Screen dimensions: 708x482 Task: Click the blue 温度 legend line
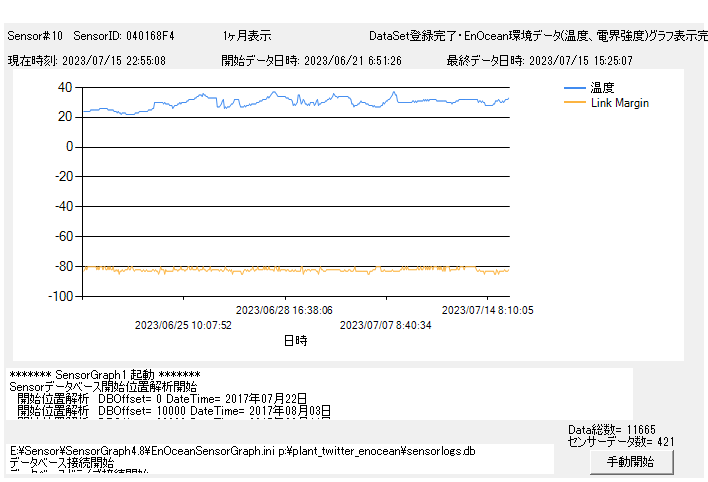coord(575,88)
